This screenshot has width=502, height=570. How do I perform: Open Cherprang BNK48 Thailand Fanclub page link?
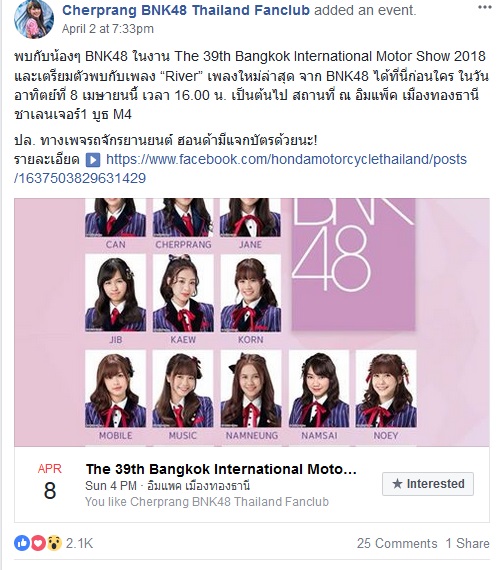click(186, 10)
